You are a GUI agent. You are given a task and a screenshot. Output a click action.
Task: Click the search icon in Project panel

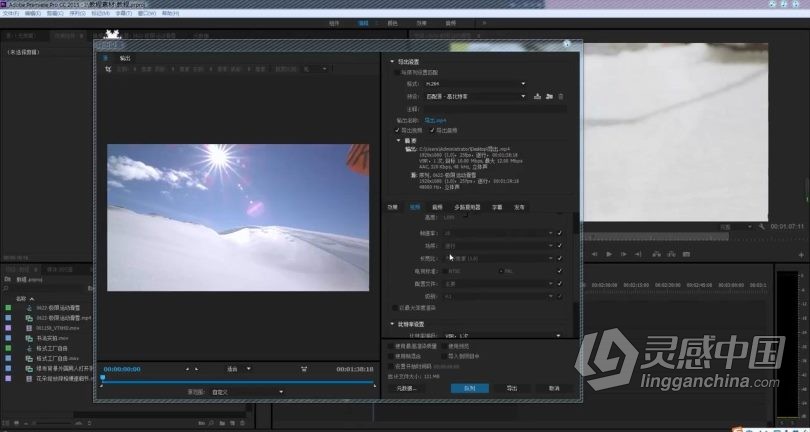(x=6, y=288)
